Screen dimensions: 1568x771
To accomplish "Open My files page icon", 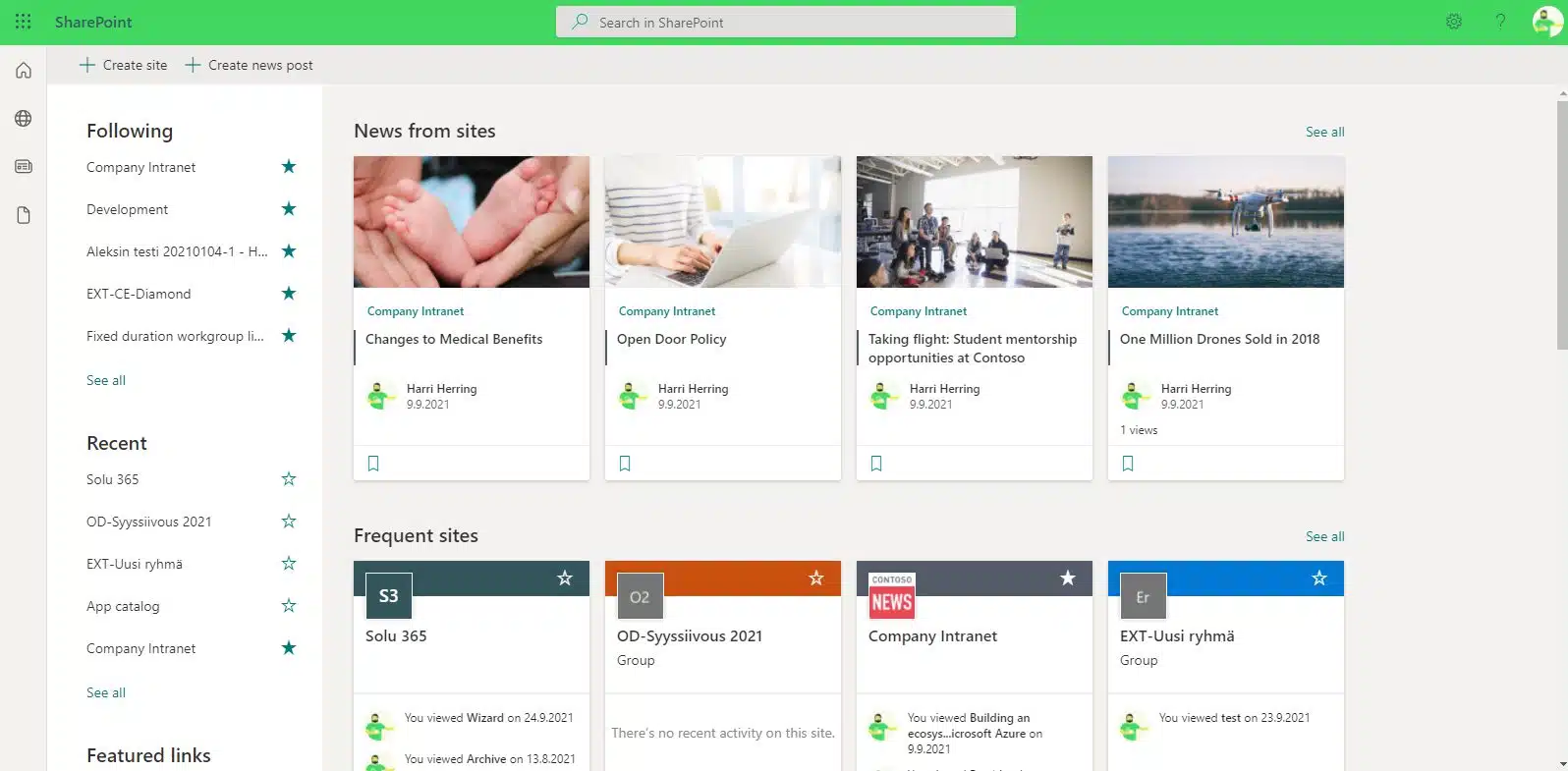I will [x=24, y=215].
